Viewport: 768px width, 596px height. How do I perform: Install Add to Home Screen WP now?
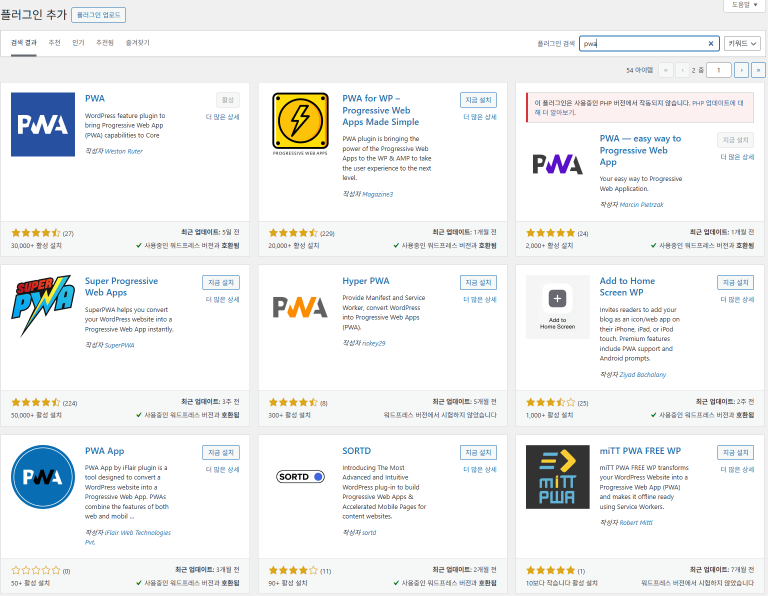coord(736,283)
